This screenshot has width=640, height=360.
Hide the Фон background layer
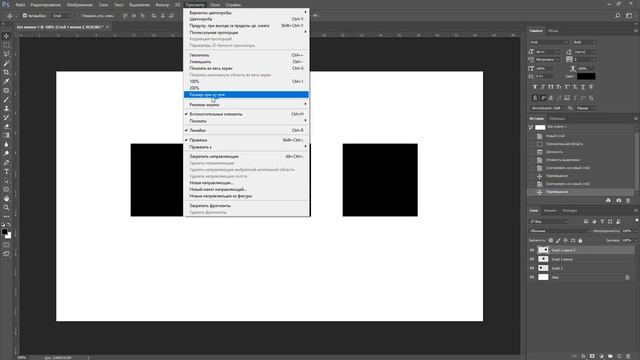532,277
